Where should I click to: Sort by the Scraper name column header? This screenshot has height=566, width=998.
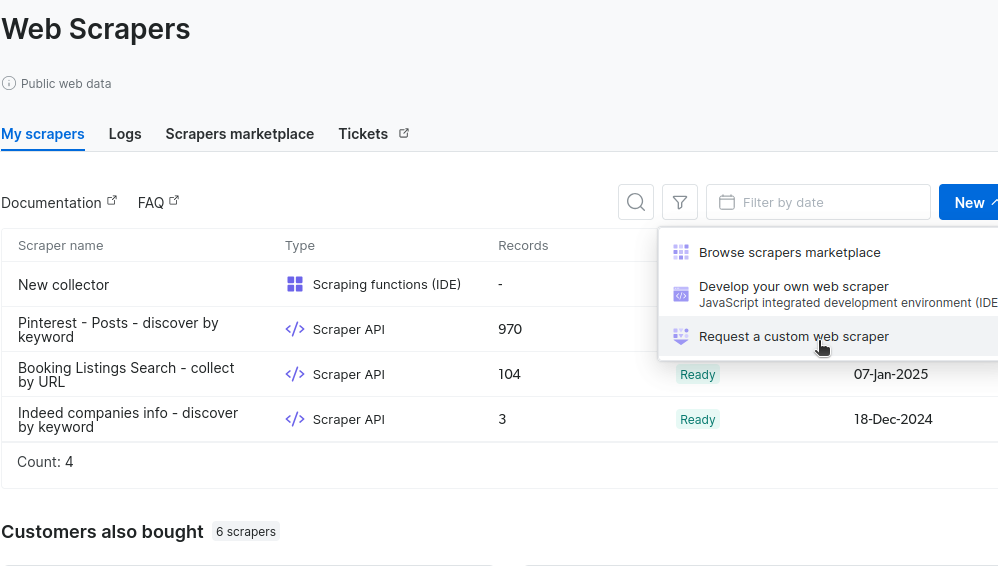(x=60, y=245)
